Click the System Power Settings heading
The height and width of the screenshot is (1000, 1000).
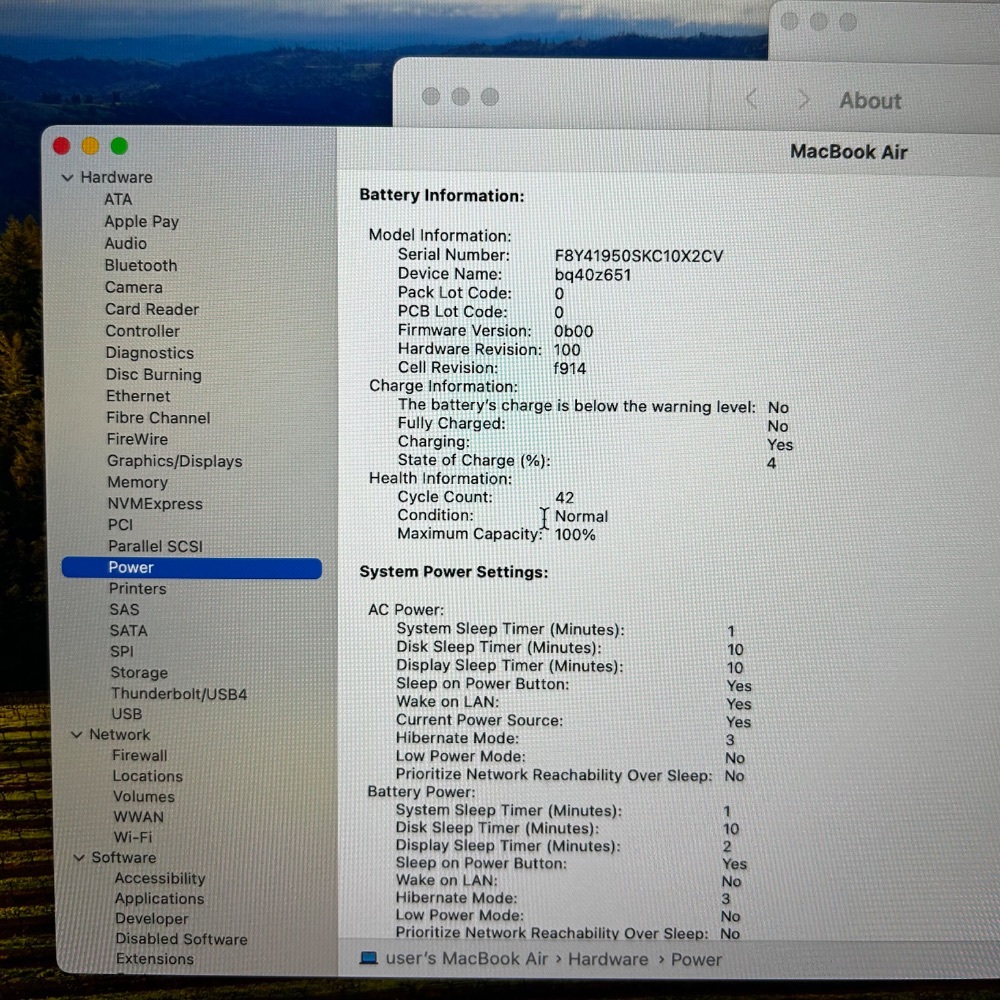pyautogui.click(x=453, y=572)
